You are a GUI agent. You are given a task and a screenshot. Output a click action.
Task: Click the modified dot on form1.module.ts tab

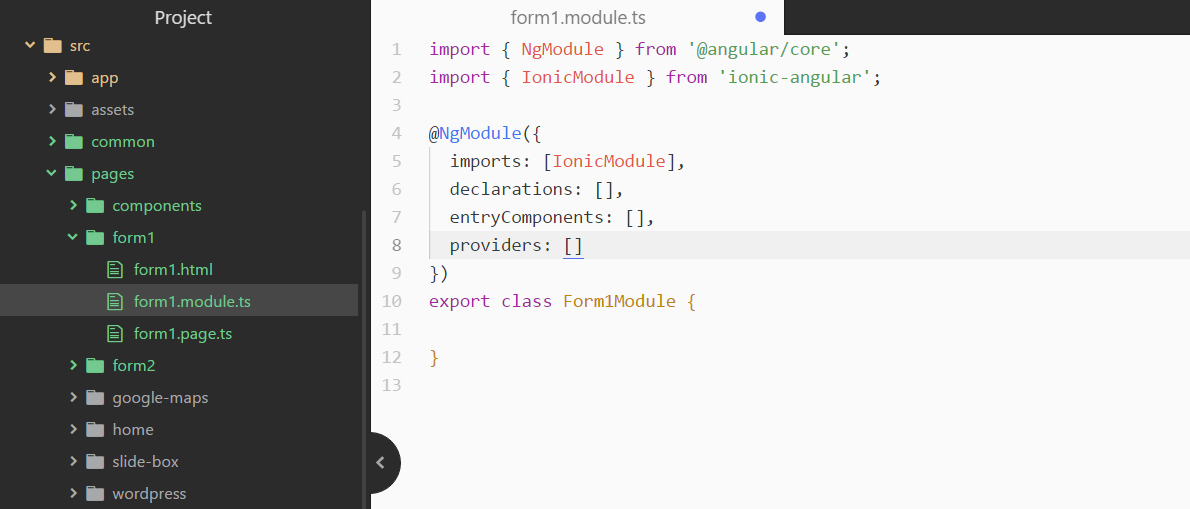pyautogui.click(x=760, y=17)
